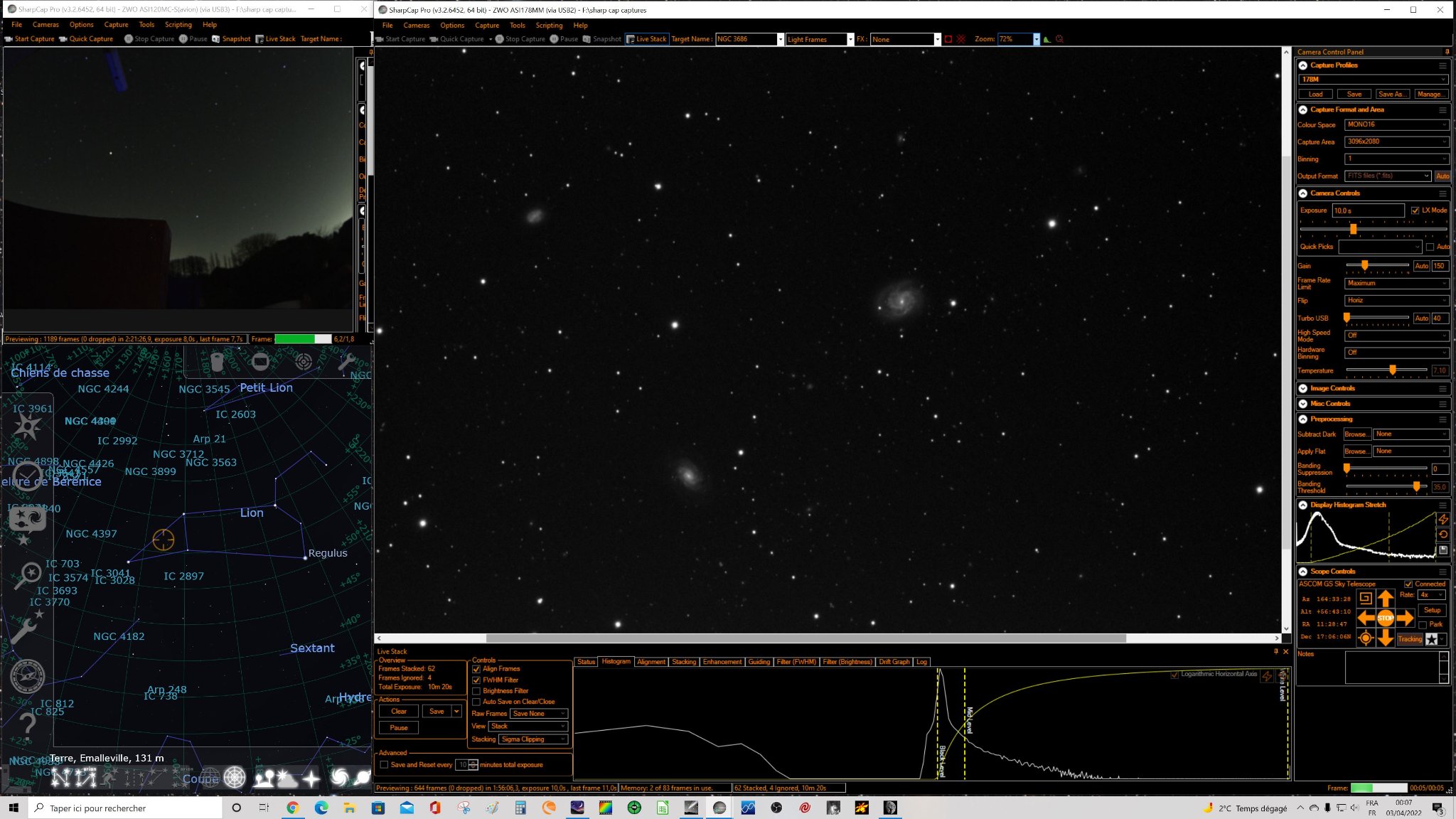
Task: Click the STOP button in Scope Controls
Action: [x=1385, y=618]
